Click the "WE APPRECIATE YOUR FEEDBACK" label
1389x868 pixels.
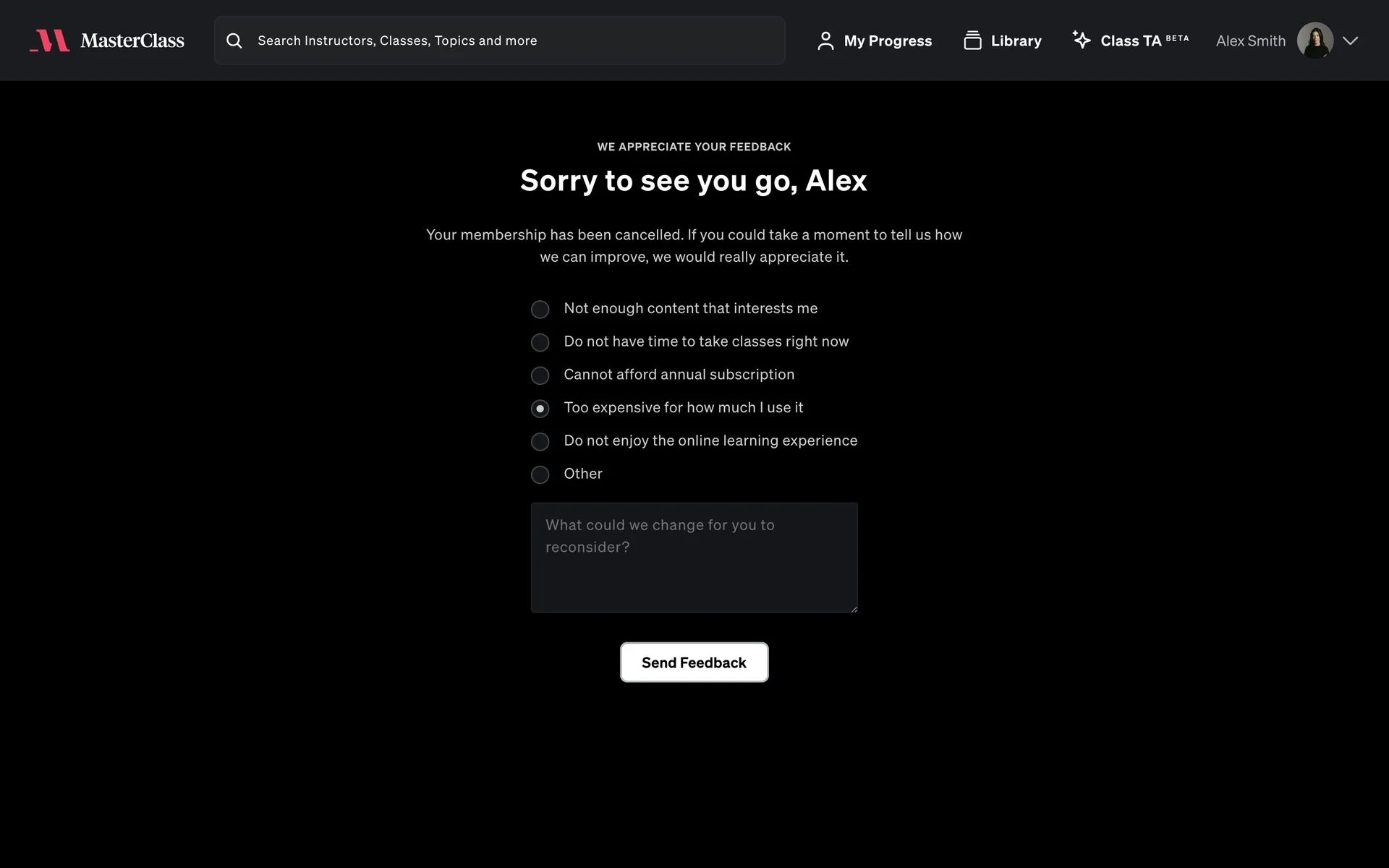coord(694,147)
